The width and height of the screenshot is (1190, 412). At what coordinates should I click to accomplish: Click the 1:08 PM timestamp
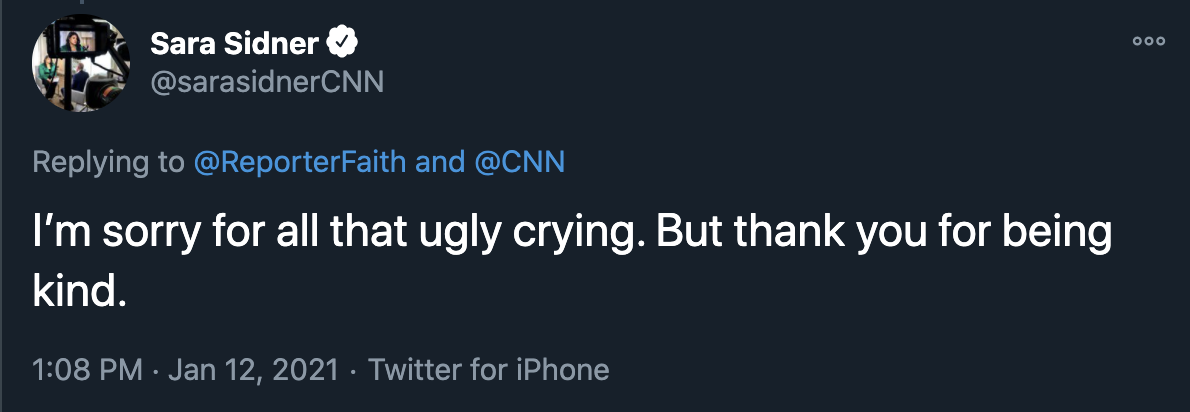point(87,370)
